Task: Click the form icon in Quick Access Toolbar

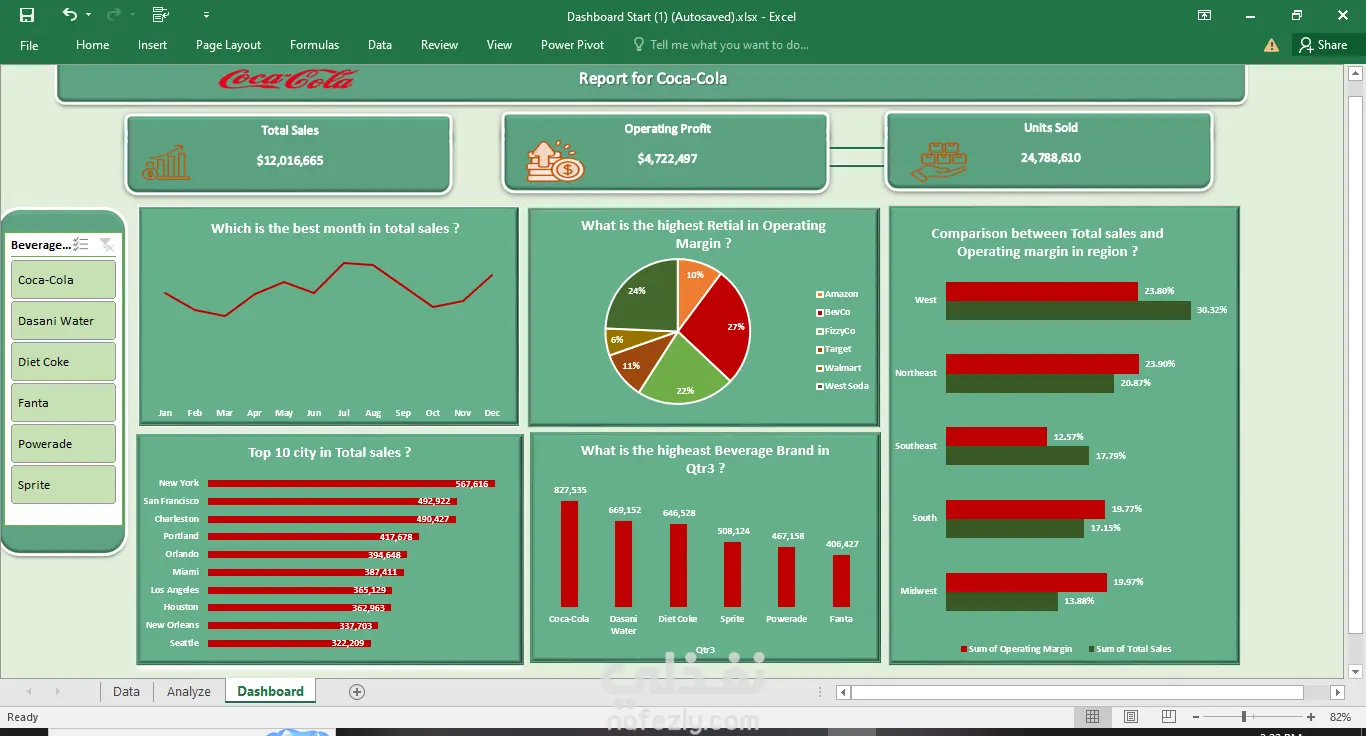Action: point(160,15)
